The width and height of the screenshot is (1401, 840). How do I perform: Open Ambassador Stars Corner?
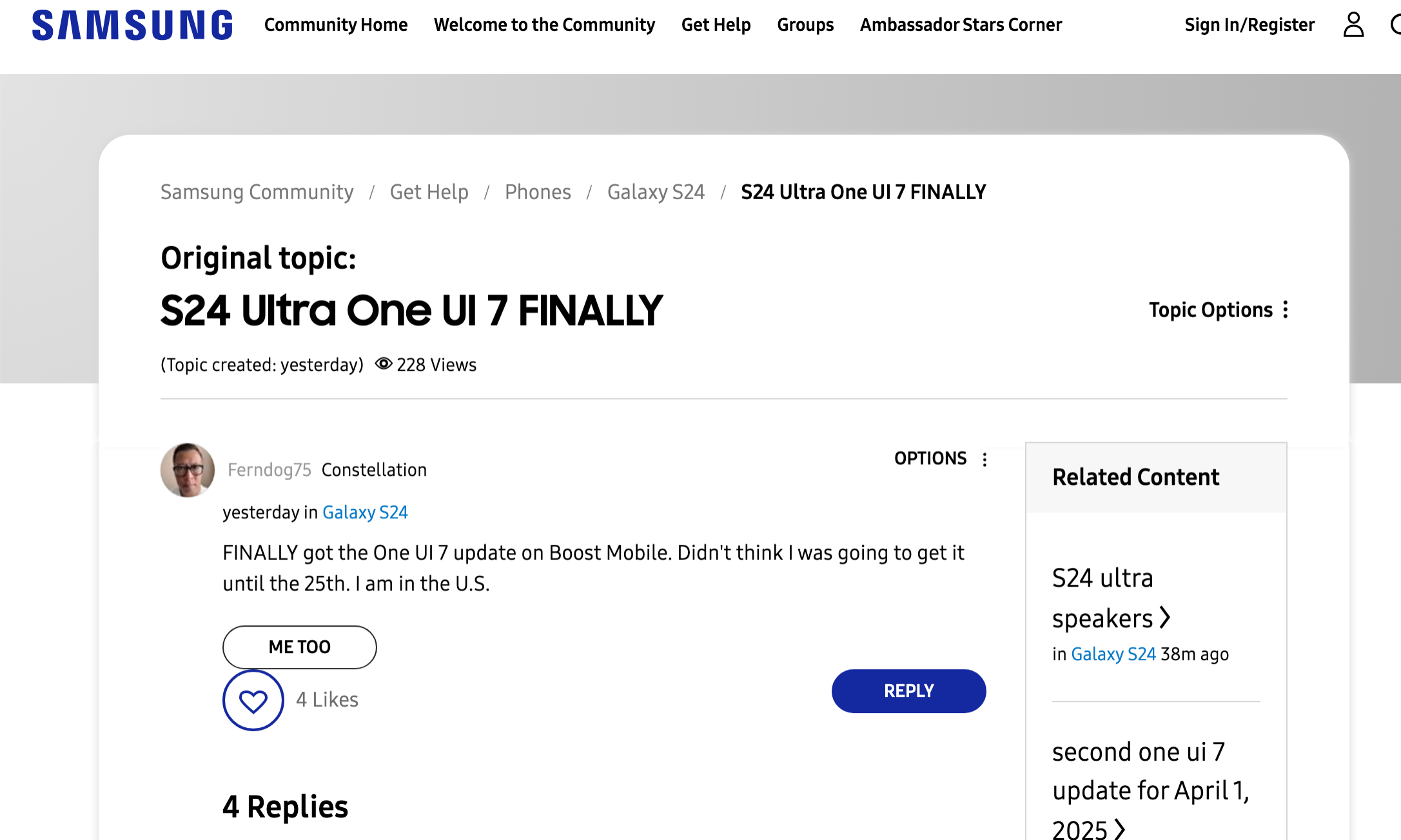961,25
